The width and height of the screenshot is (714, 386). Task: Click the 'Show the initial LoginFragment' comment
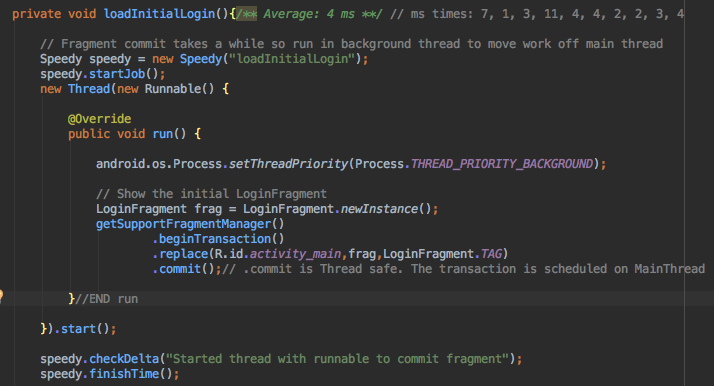(x=211, y=194)
